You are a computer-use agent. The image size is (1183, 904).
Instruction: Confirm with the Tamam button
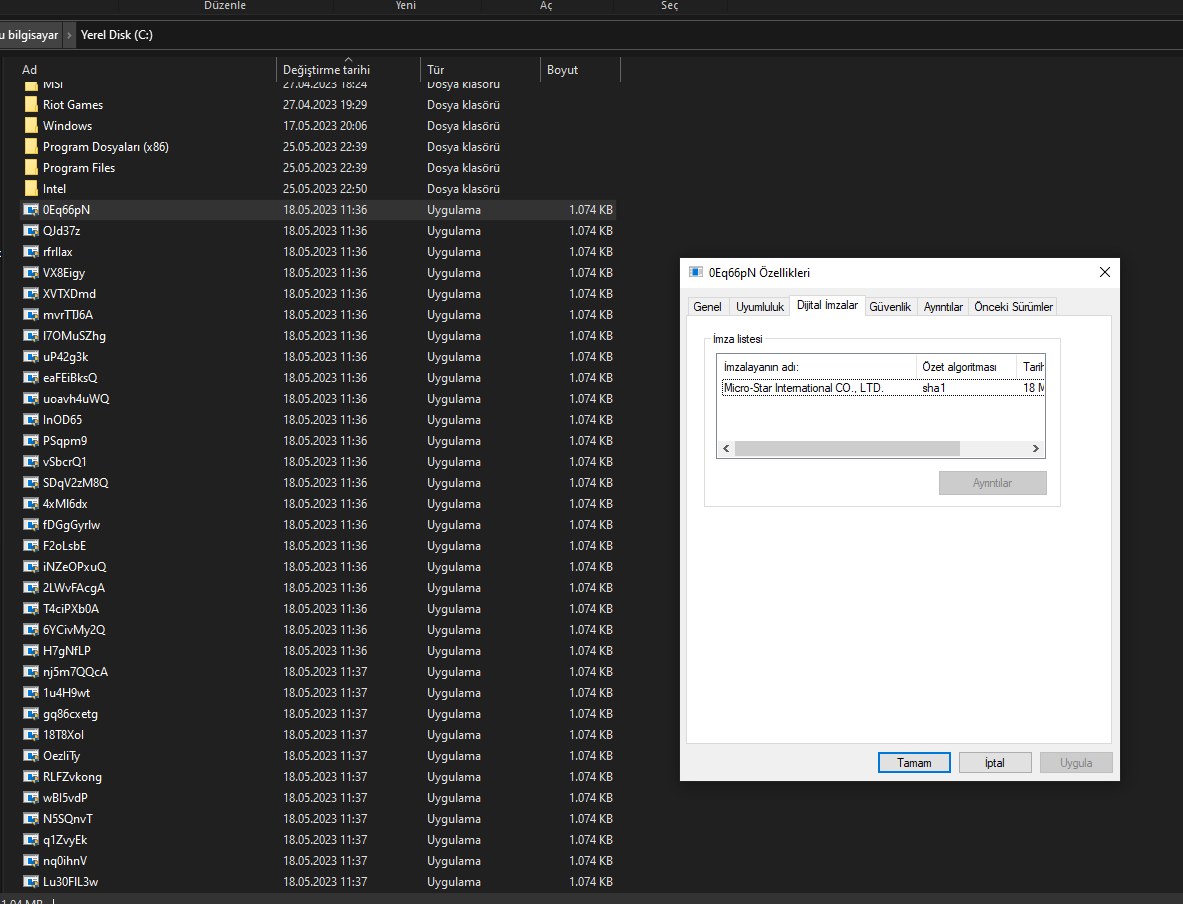(914, 763)
